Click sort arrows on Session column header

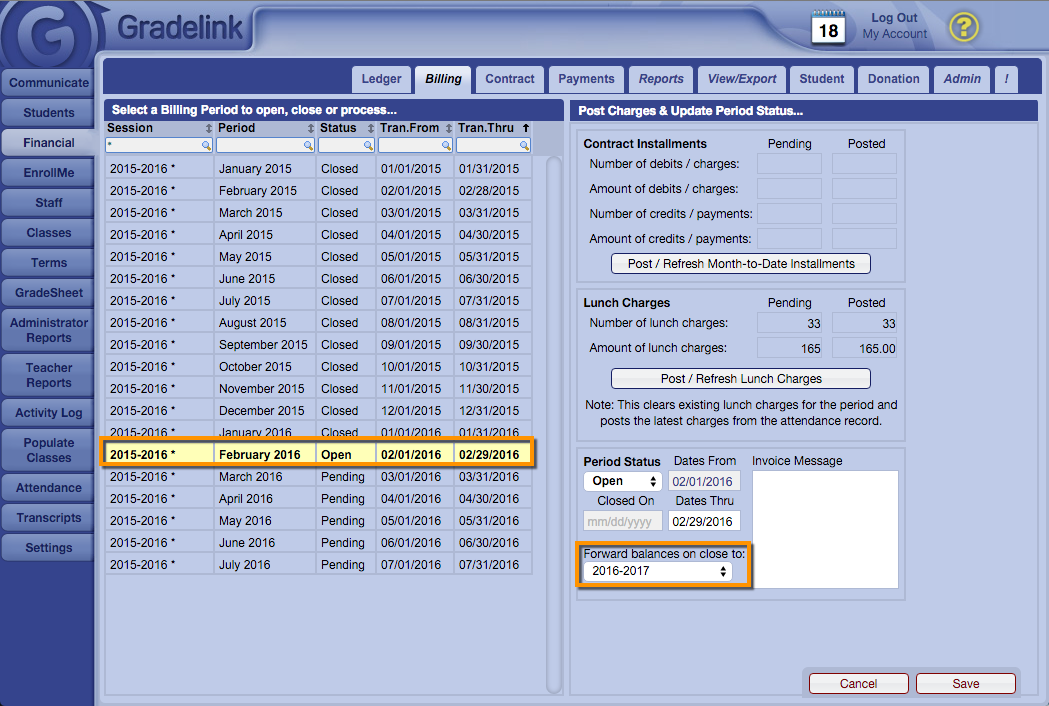(209, 129)
